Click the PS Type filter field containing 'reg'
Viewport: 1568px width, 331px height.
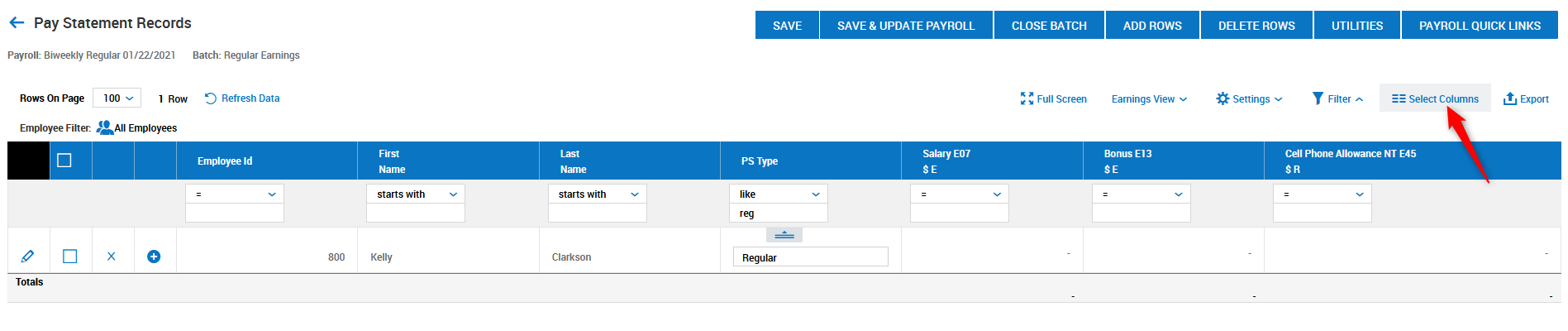(779, 213)
